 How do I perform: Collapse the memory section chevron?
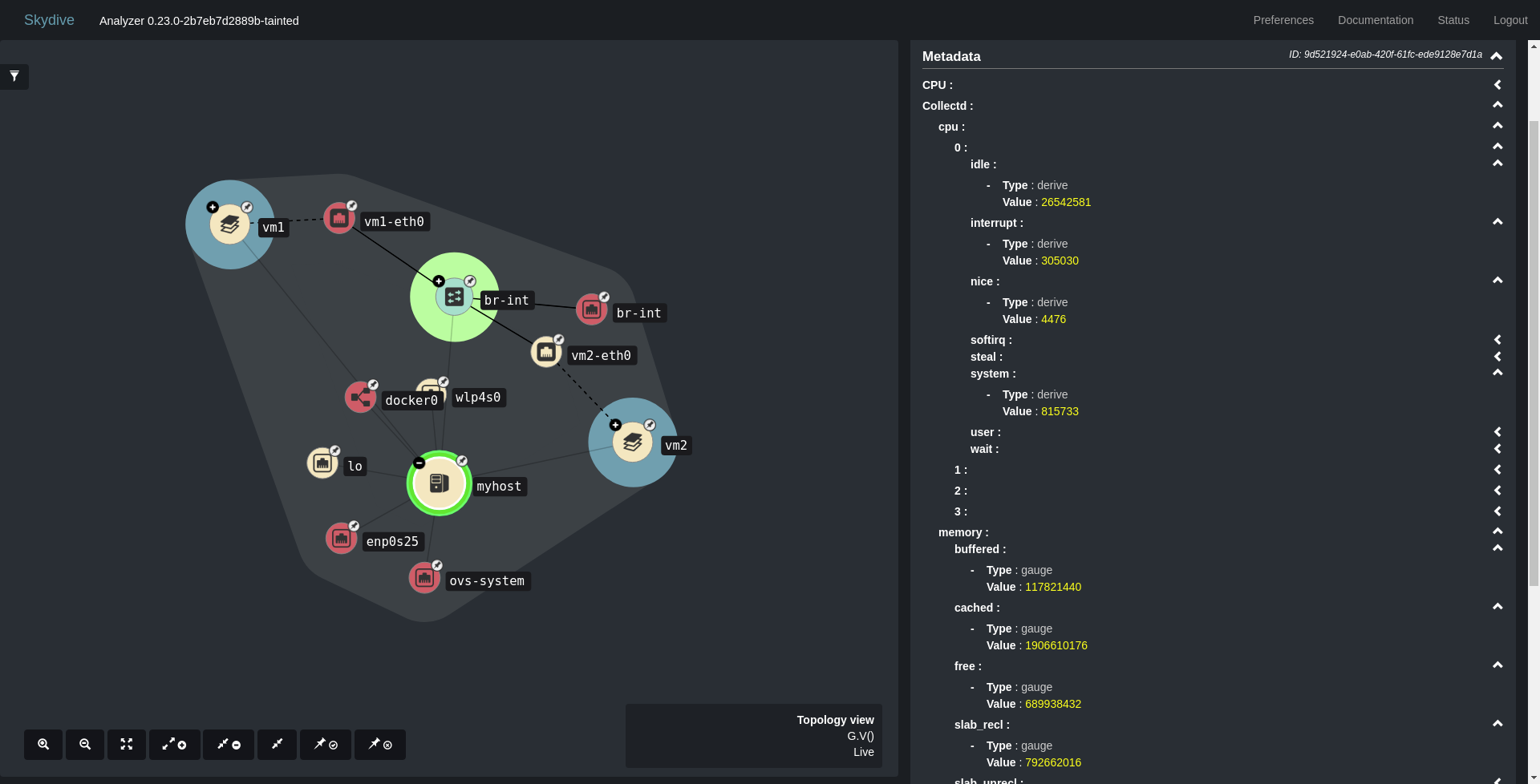click(x=1497, y=531)
